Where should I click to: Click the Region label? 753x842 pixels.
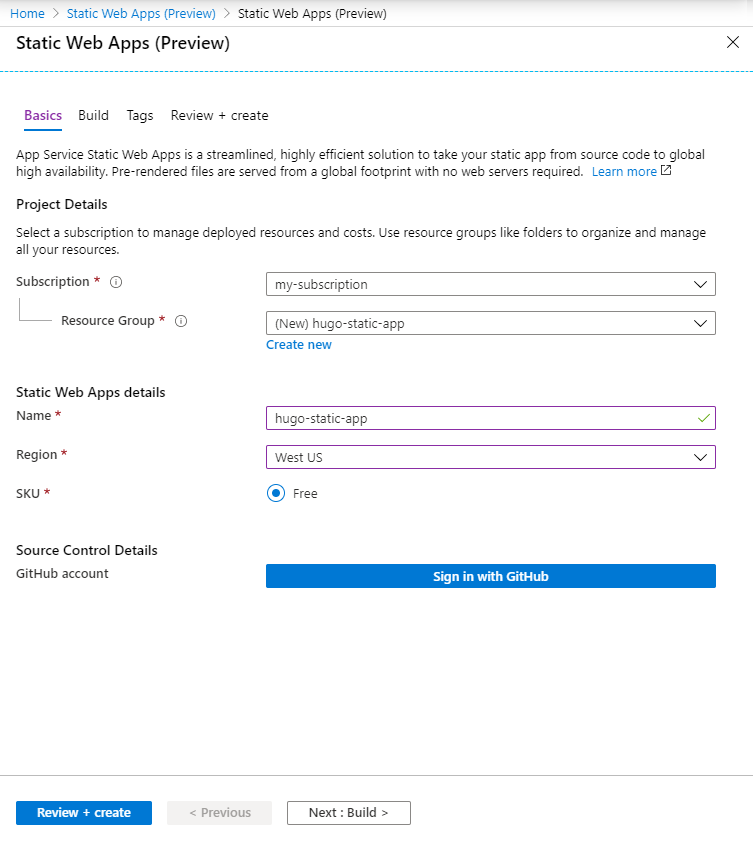coord(37,455)
